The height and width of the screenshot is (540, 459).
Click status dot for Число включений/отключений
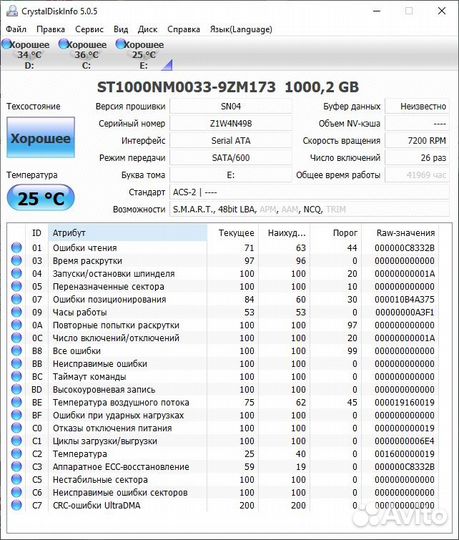[x=16, y=338]
